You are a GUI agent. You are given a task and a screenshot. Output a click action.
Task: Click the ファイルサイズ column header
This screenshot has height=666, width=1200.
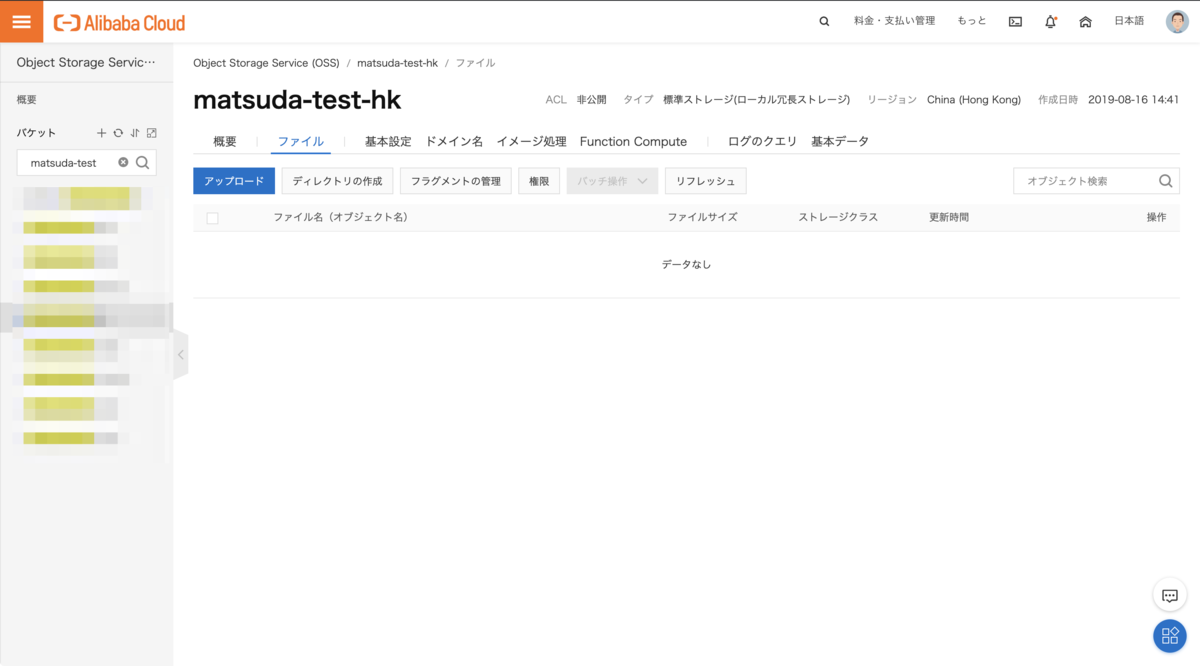(702, 217)
